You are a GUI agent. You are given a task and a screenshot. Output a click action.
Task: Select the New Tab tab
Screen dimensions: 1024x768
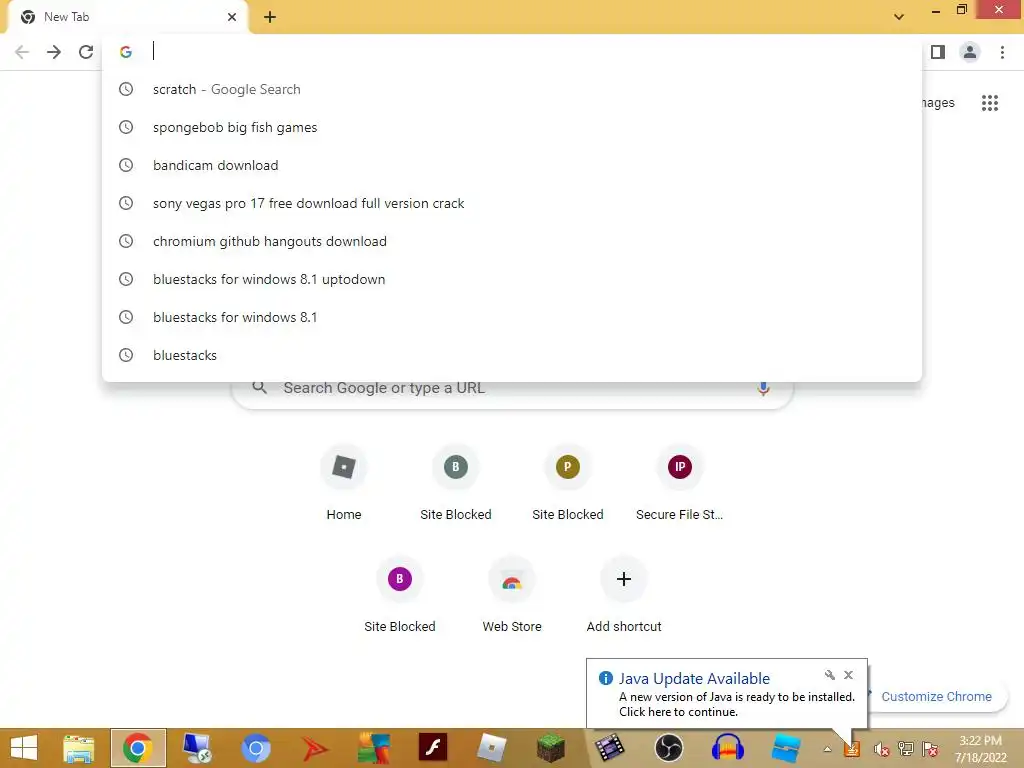127,17
